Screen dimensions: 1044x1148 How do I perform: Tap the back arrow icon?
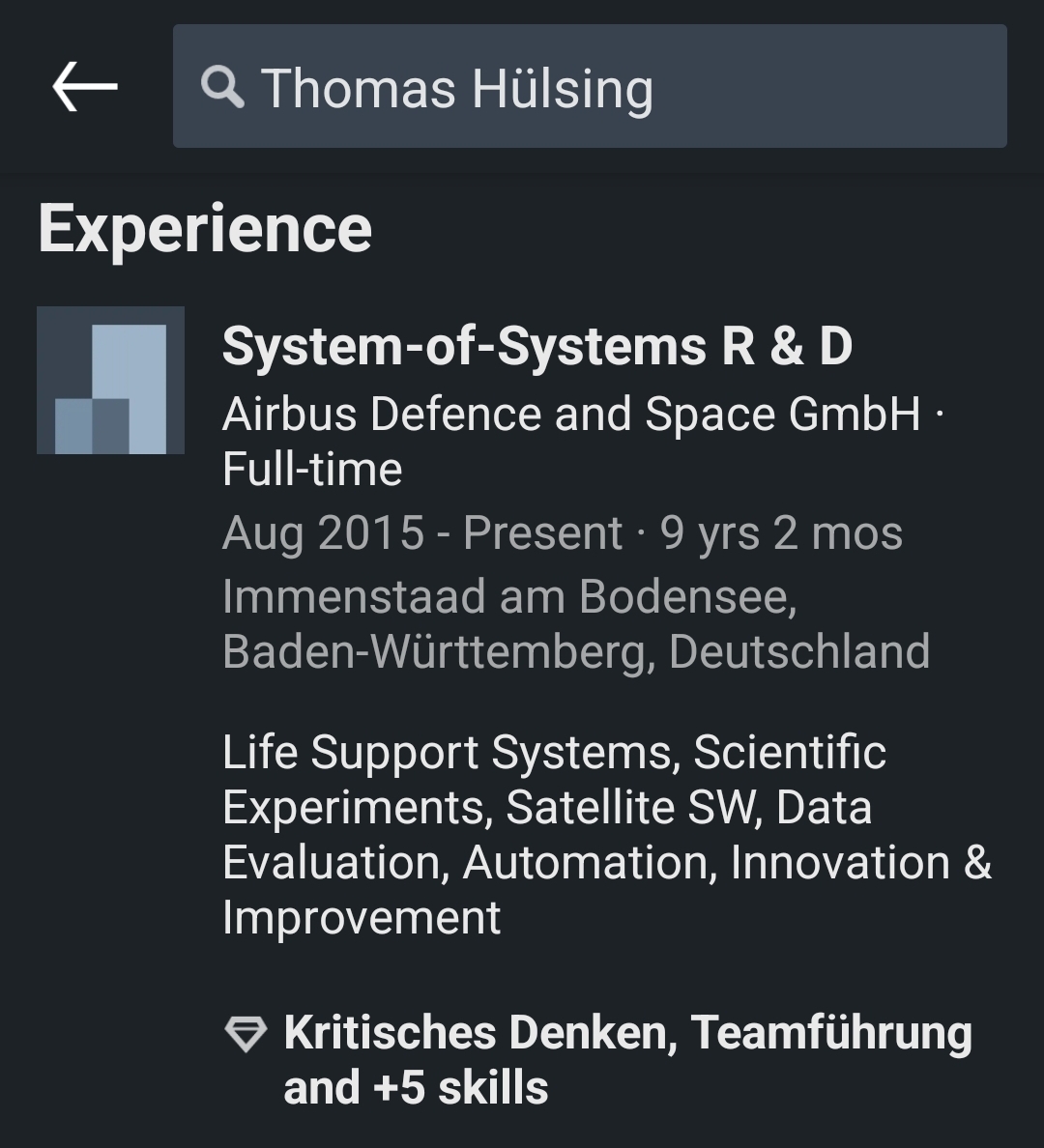[85, 86]
